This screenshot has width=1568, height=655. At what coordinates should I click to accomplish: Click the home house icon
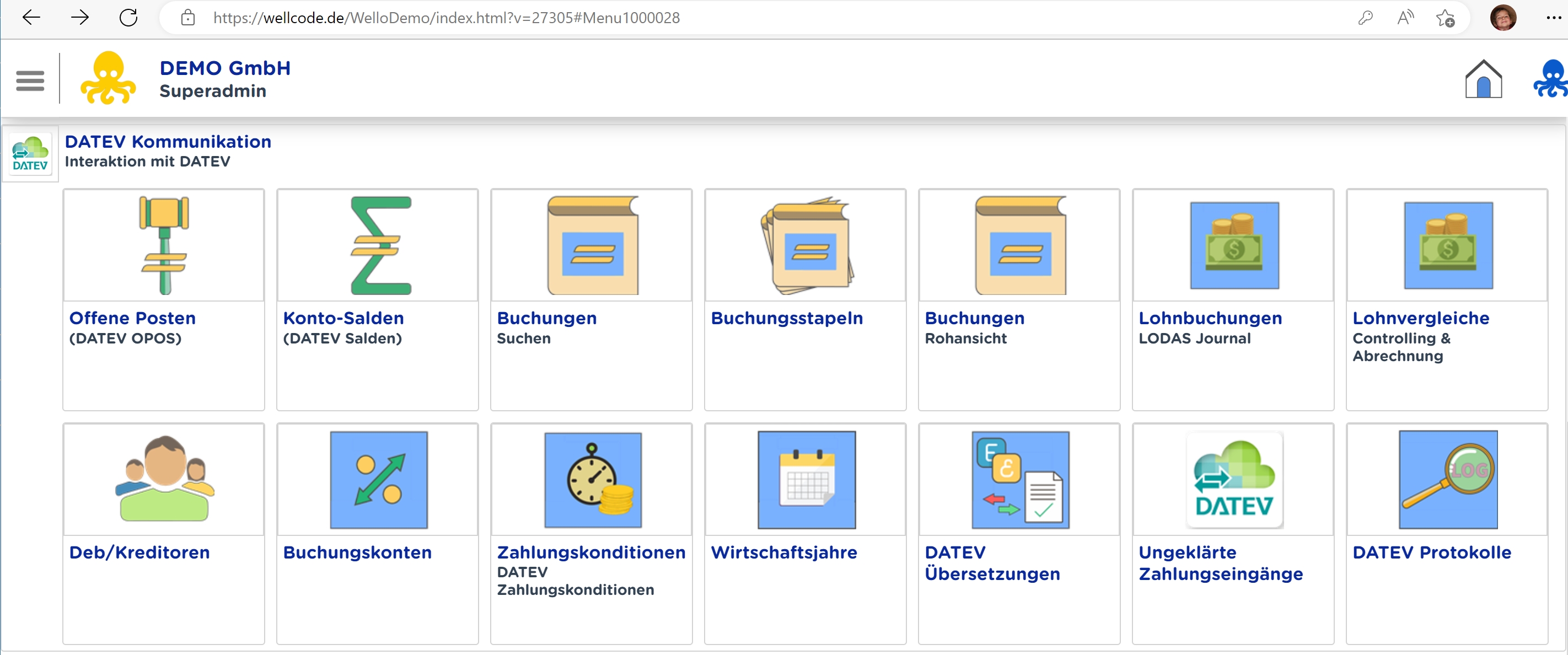point(1483,79)
